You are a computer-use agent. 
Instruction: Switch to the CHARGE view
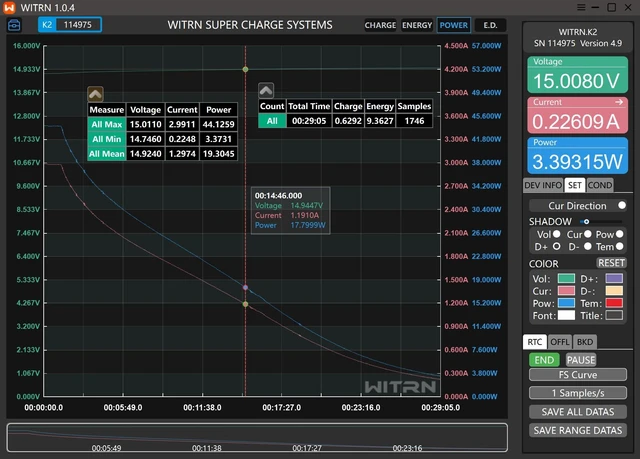pyautogui.click(x=380, y=25)
